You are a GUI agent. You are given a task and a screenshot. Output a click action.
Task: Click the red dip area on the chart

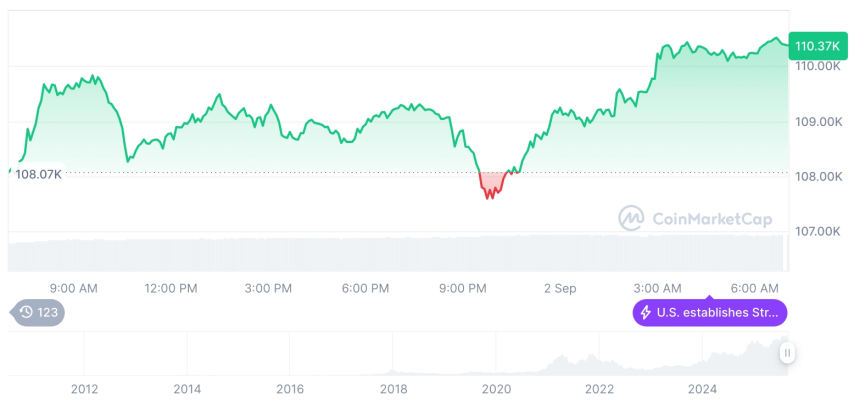[x=491, y=184]
